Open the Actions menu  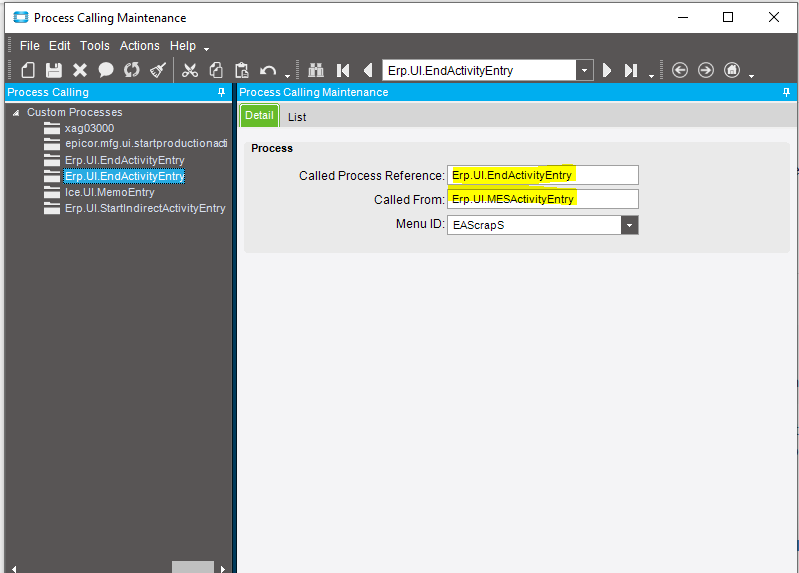click(140, 46)
